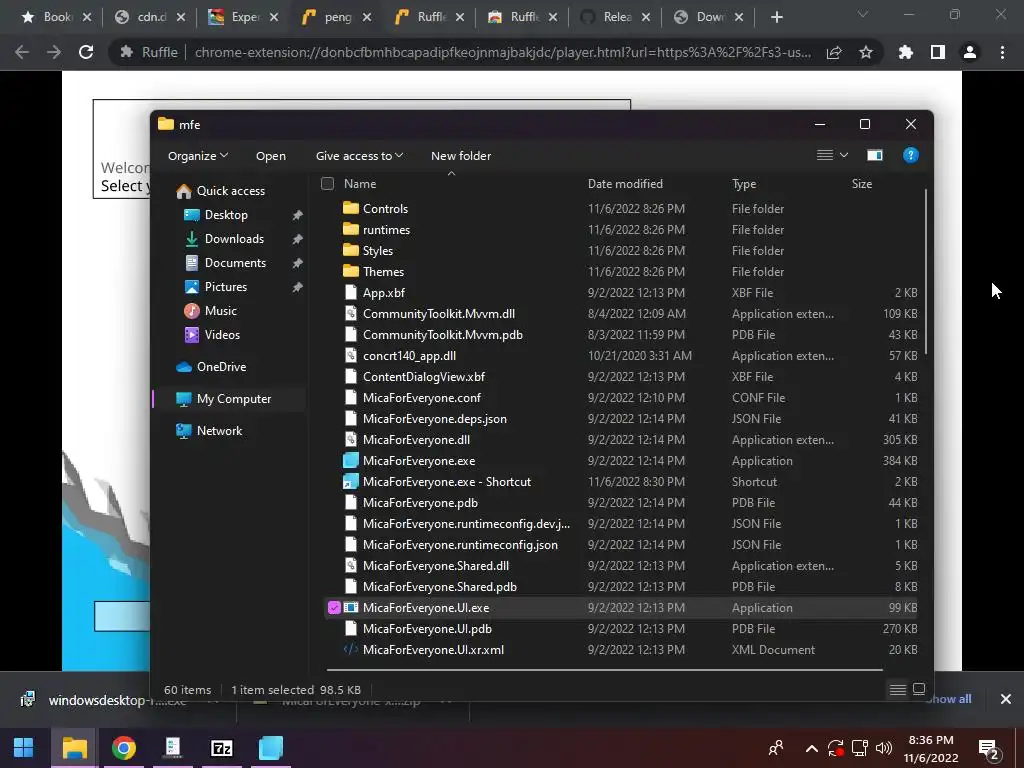Open 7-Zip from the taskbar
This screenshot has height=768, width=1024.
coord(221,748)
